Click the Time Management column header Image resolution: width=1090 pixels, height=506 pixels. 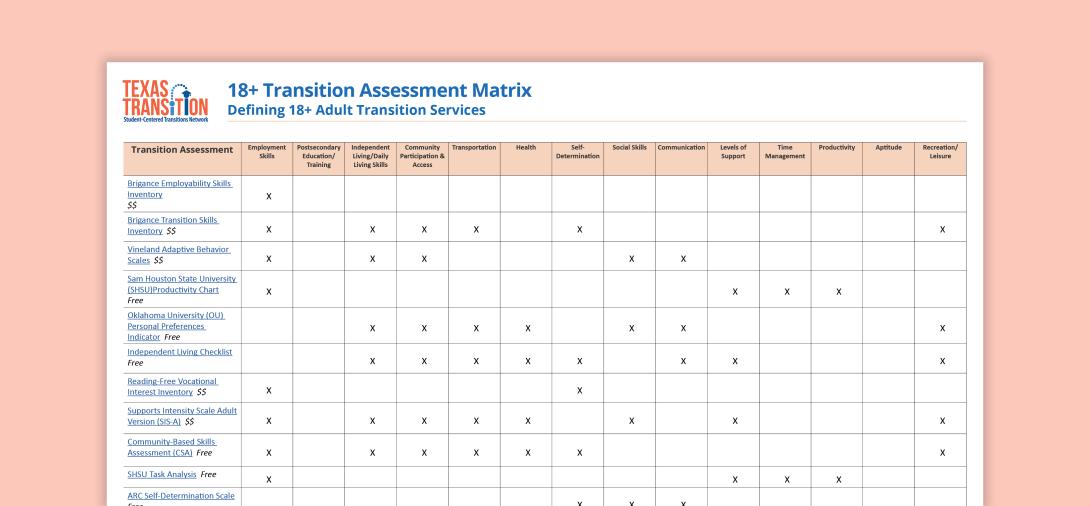[x=785, y=152]
